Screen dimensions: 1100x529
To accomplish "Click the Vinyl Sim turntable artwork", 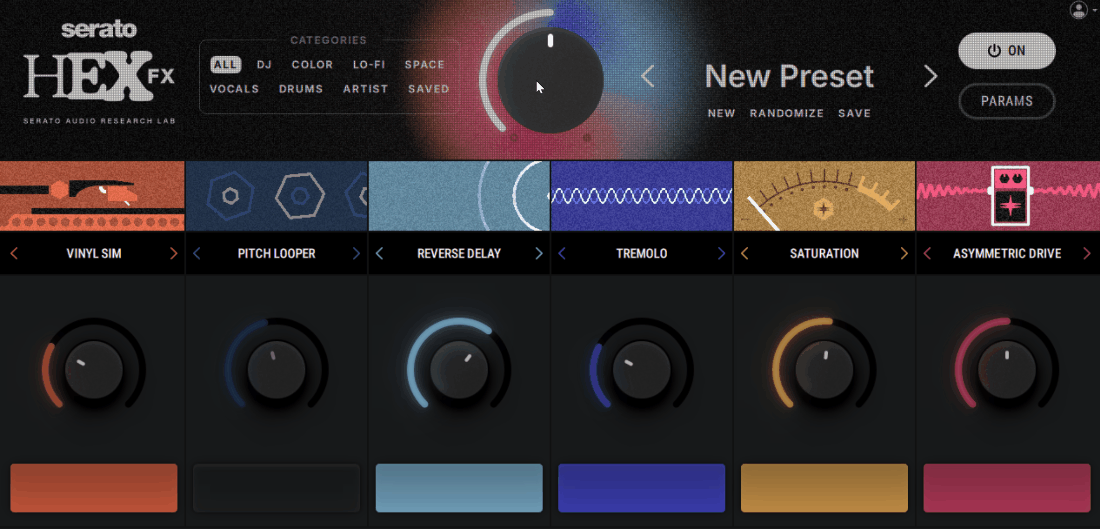I will click(x=92, y=196).
